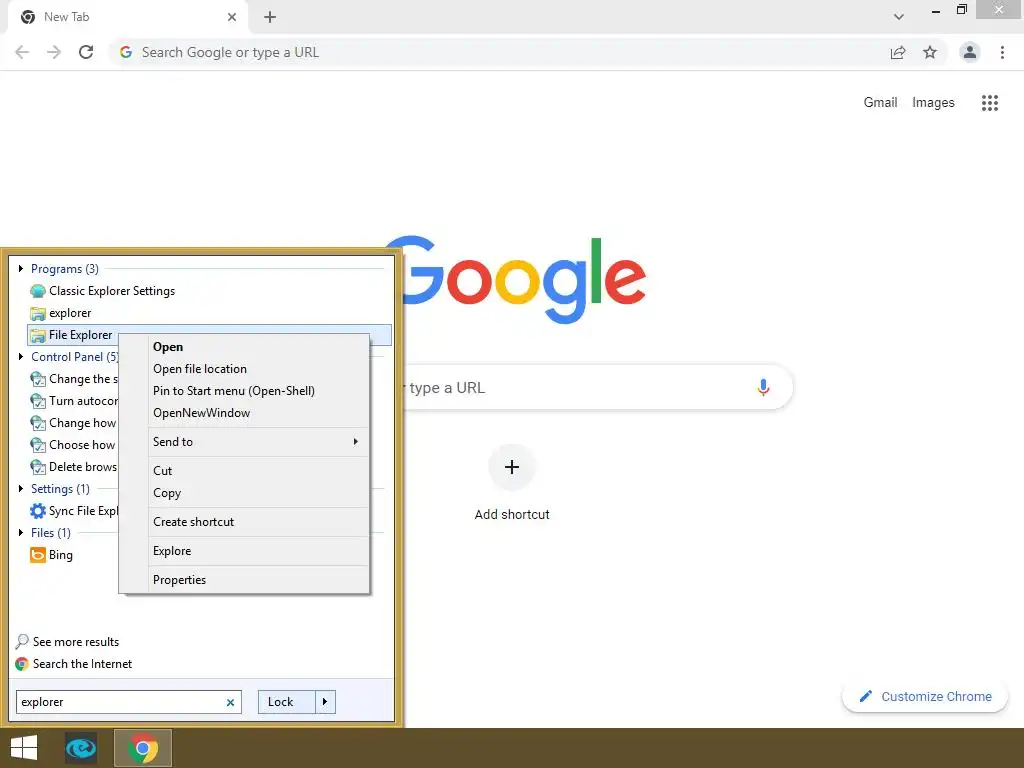Click the Chrome back arrow

pyautogui.click(x=22, y=52)
